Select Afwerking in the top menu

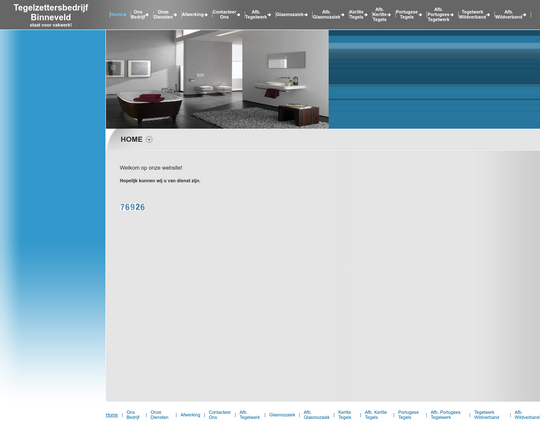point(193,14)
